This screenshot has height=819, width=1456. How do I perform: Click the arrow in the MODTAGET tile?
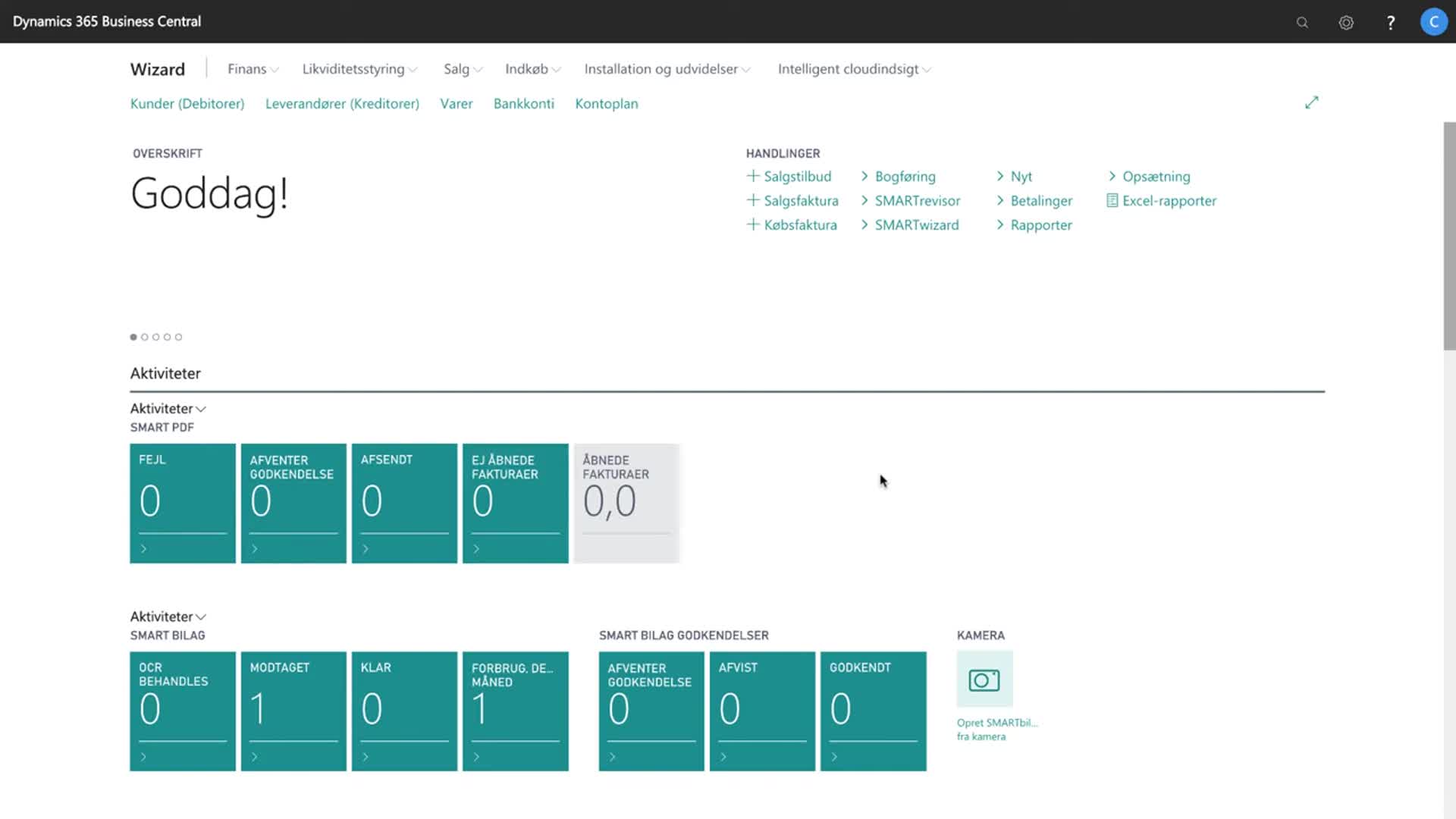click(255, 756)
